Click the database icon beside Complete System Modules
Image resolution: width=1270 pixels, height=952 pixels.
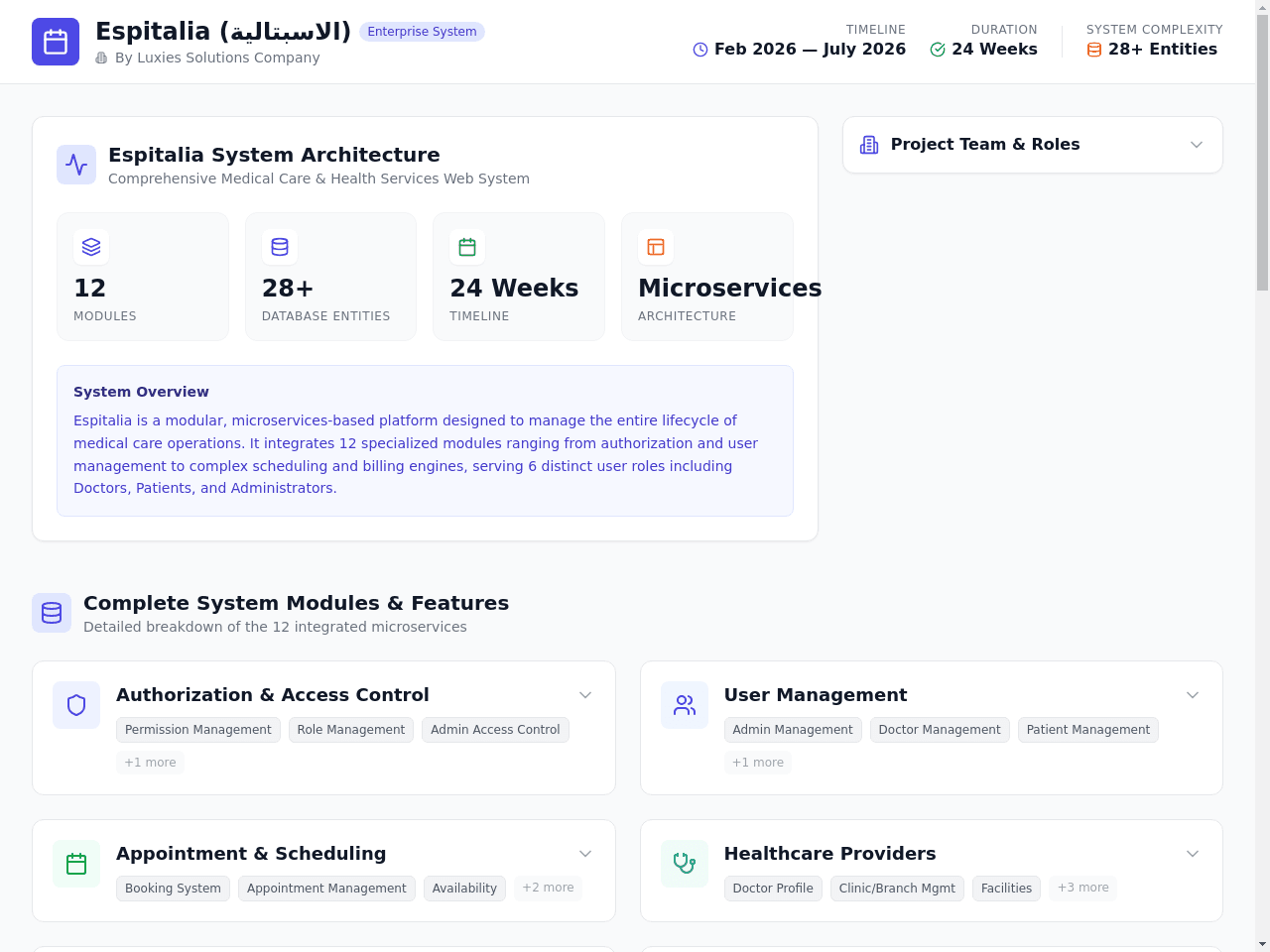[x=52, y=613]
